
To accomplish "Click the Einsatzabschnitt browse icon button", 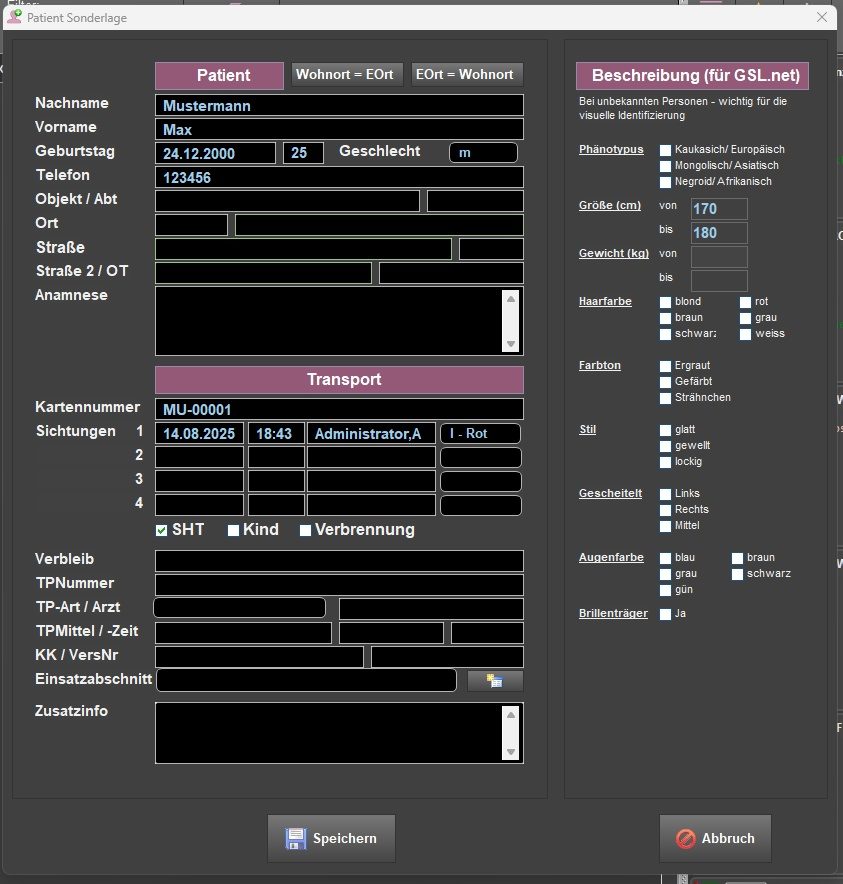I will (x=495, y=681).
